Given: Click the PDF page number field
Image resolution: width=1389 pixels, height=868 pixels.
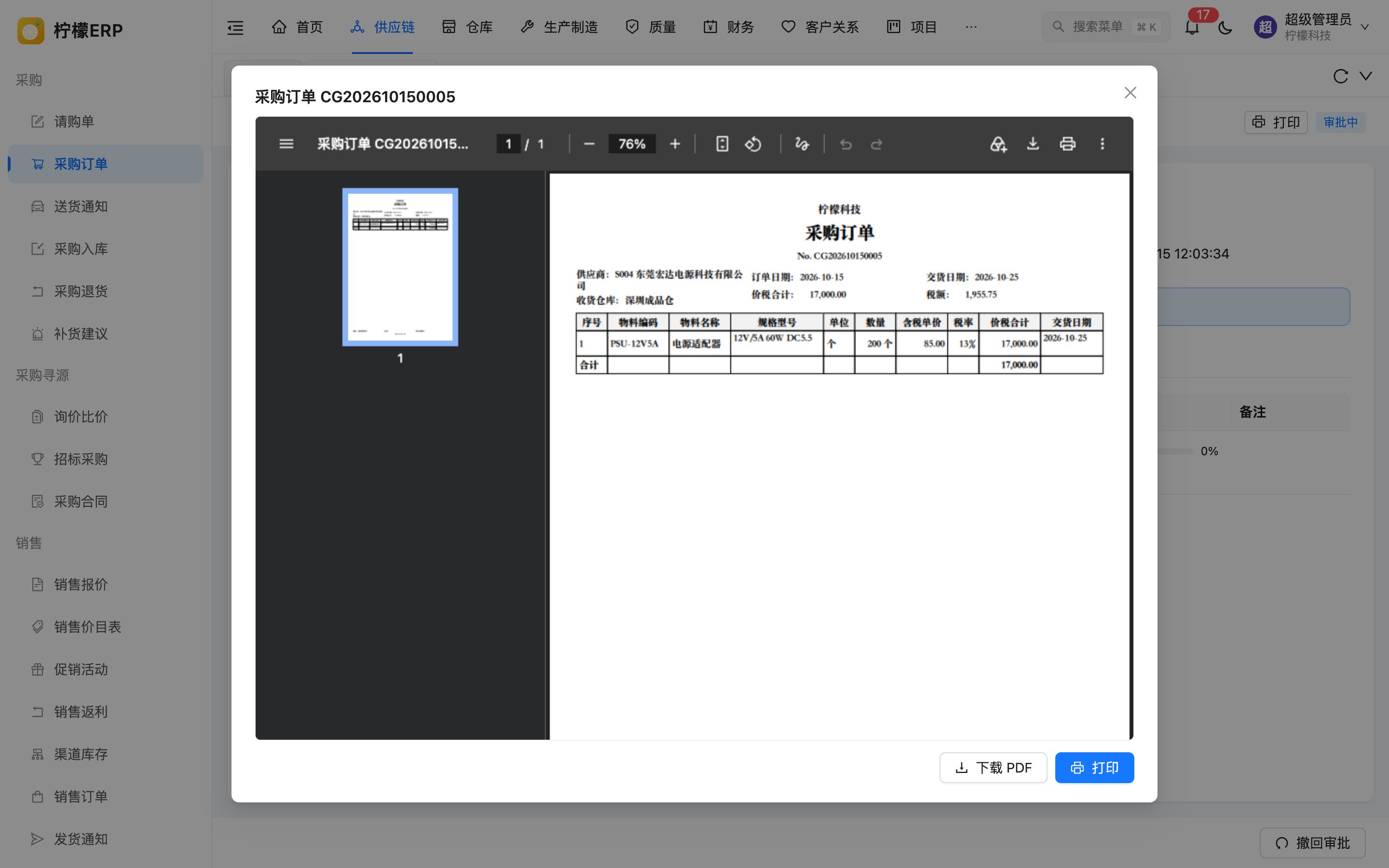Looking at the screenshot, I should tap(508, 144).
